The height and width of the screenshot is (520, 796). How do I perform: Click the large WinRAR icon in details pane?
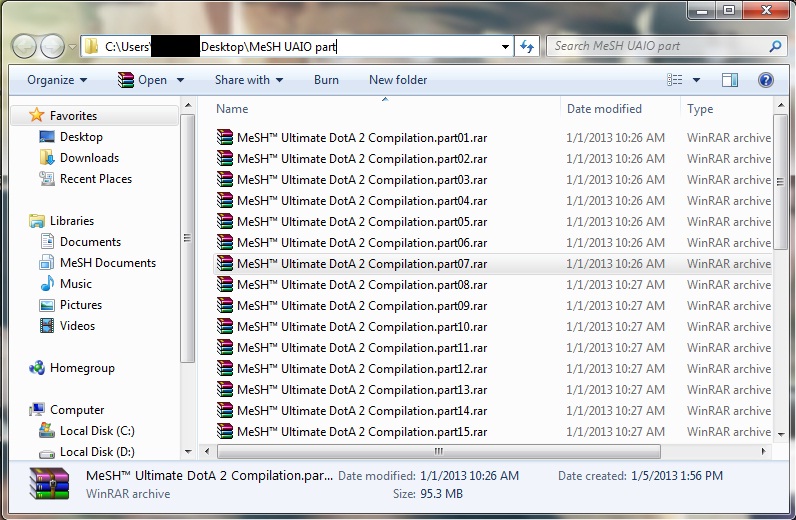click(x=49, y=483)
